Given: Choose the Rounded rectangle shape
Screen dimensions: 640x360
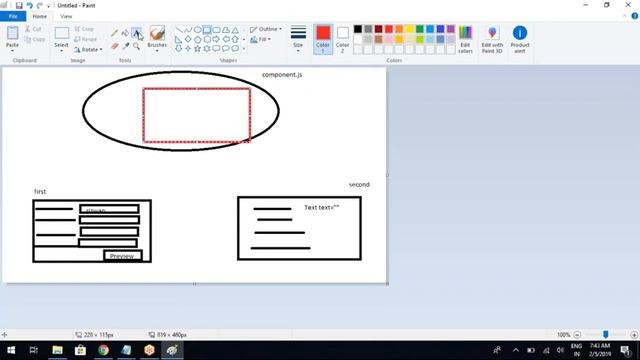Looking at the screenshot, I should click(x=216, y=30).
